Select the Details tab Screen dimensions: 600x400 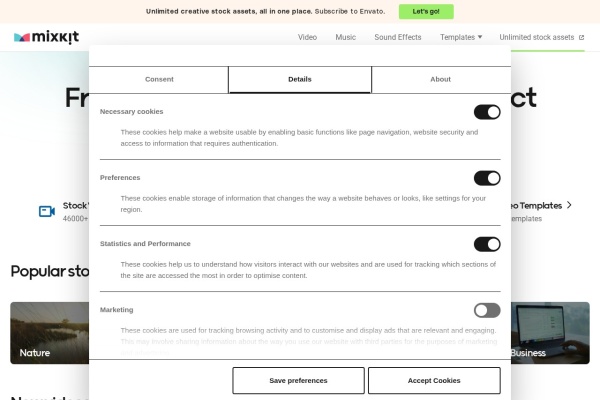coord(300,79)
